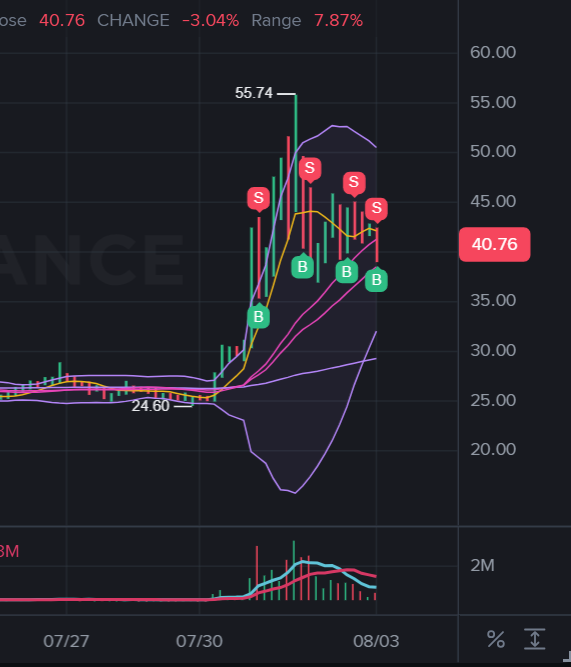Click the 25.00 price axis label
This screenshot has width=571, height=667.
click(x=493, y=400)
